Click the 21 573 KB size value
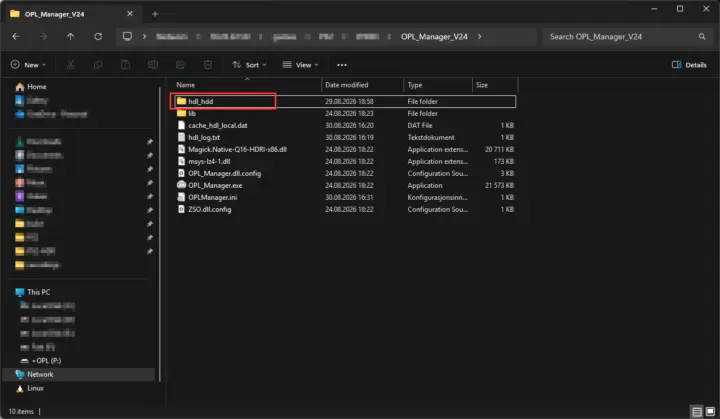This screenshot has width=720, height=419. coord(499,185)
